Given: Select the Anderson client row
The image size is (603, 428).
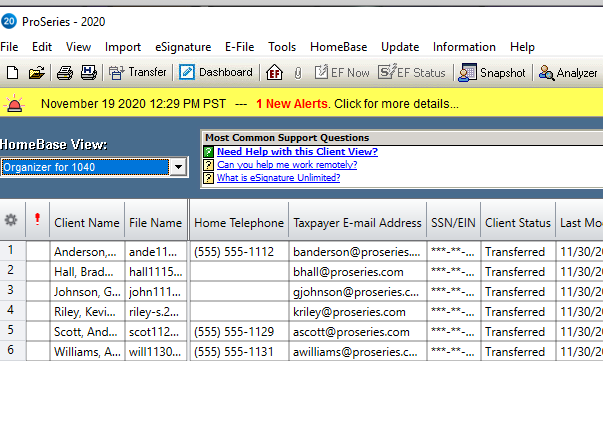Looking at the screenshot, I should (86, 252).
